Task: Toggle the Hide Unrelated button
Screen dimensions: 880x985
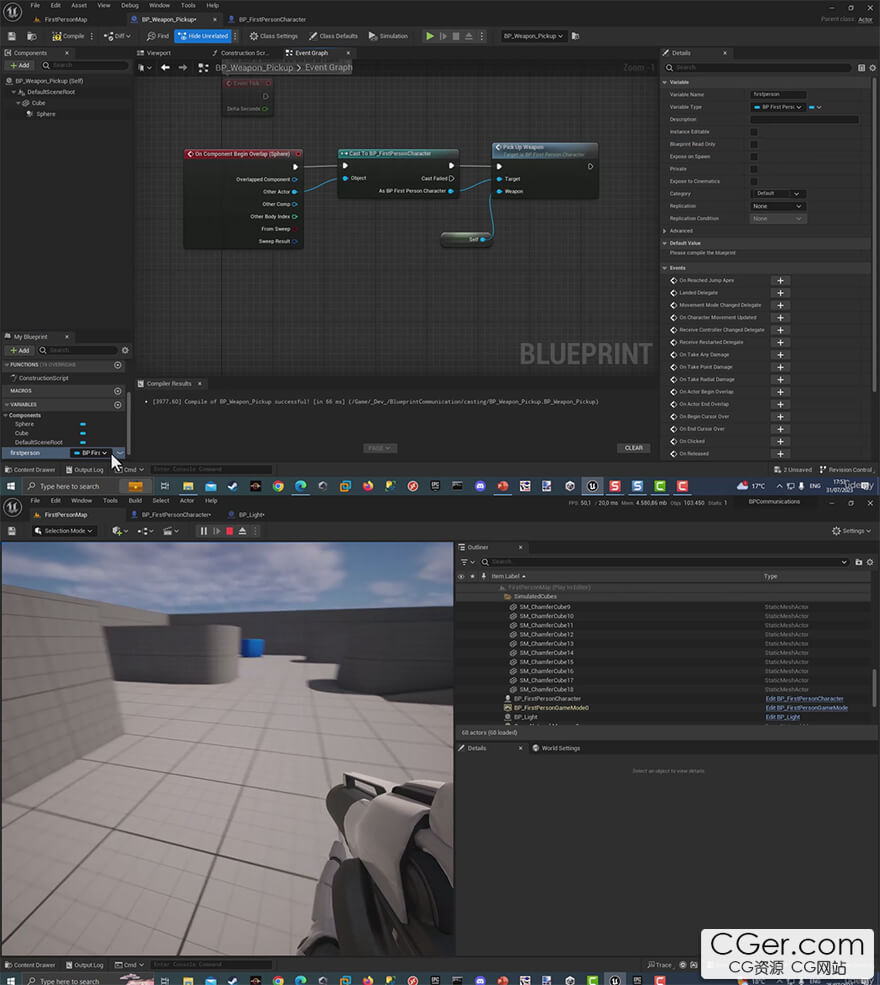Action: [203, 36]
